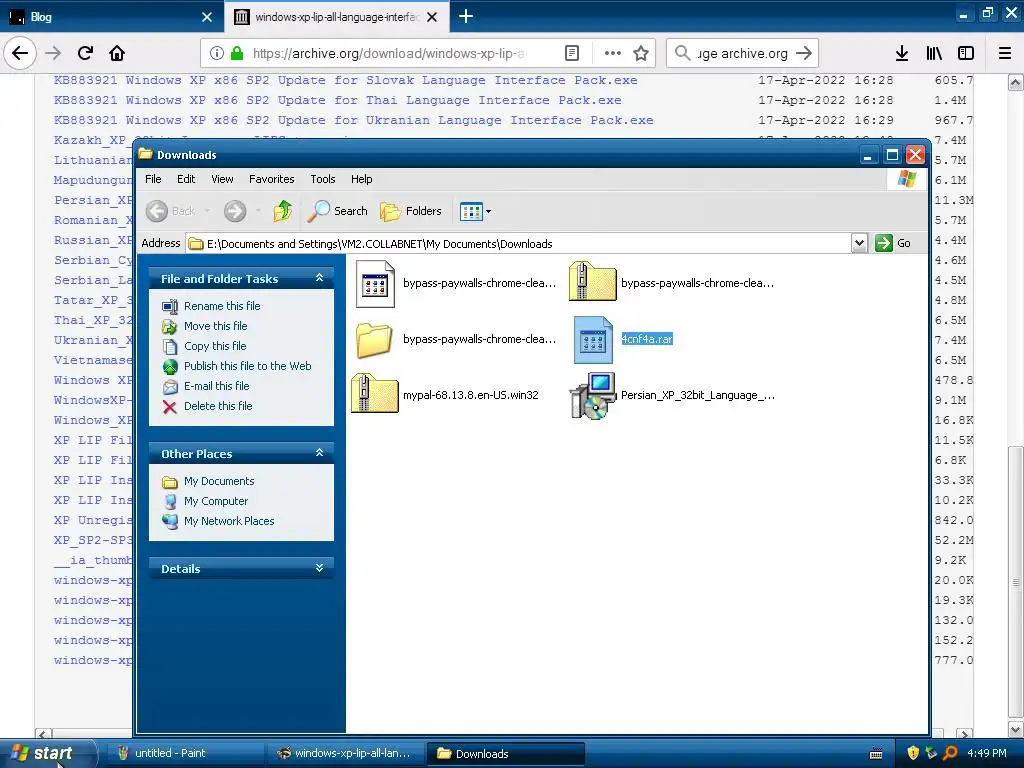Open the Edit menu in Downloads window

pos(186,179)
